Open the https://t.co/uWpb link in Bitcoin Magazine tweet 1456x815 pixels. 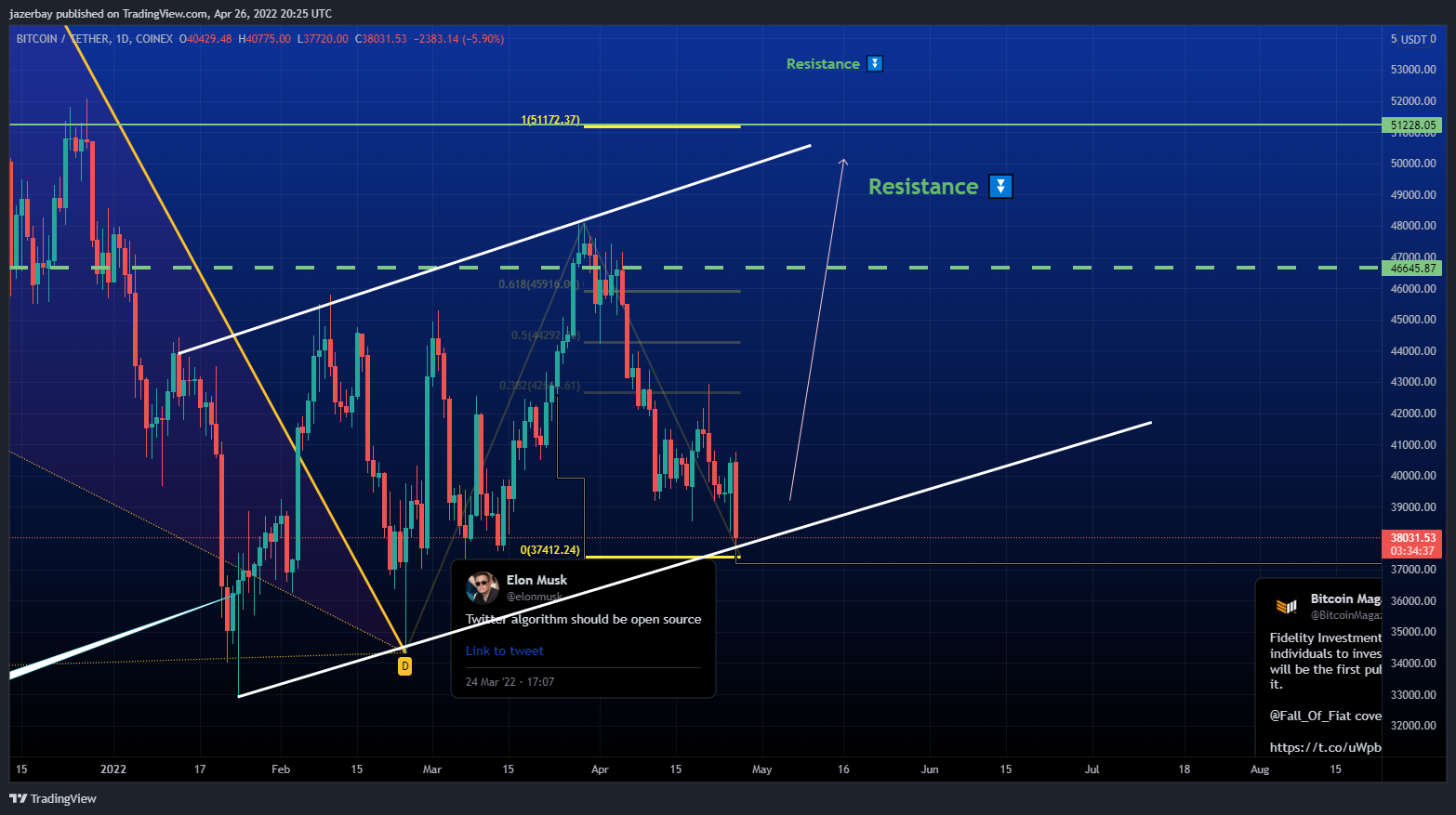[1325, 747]
